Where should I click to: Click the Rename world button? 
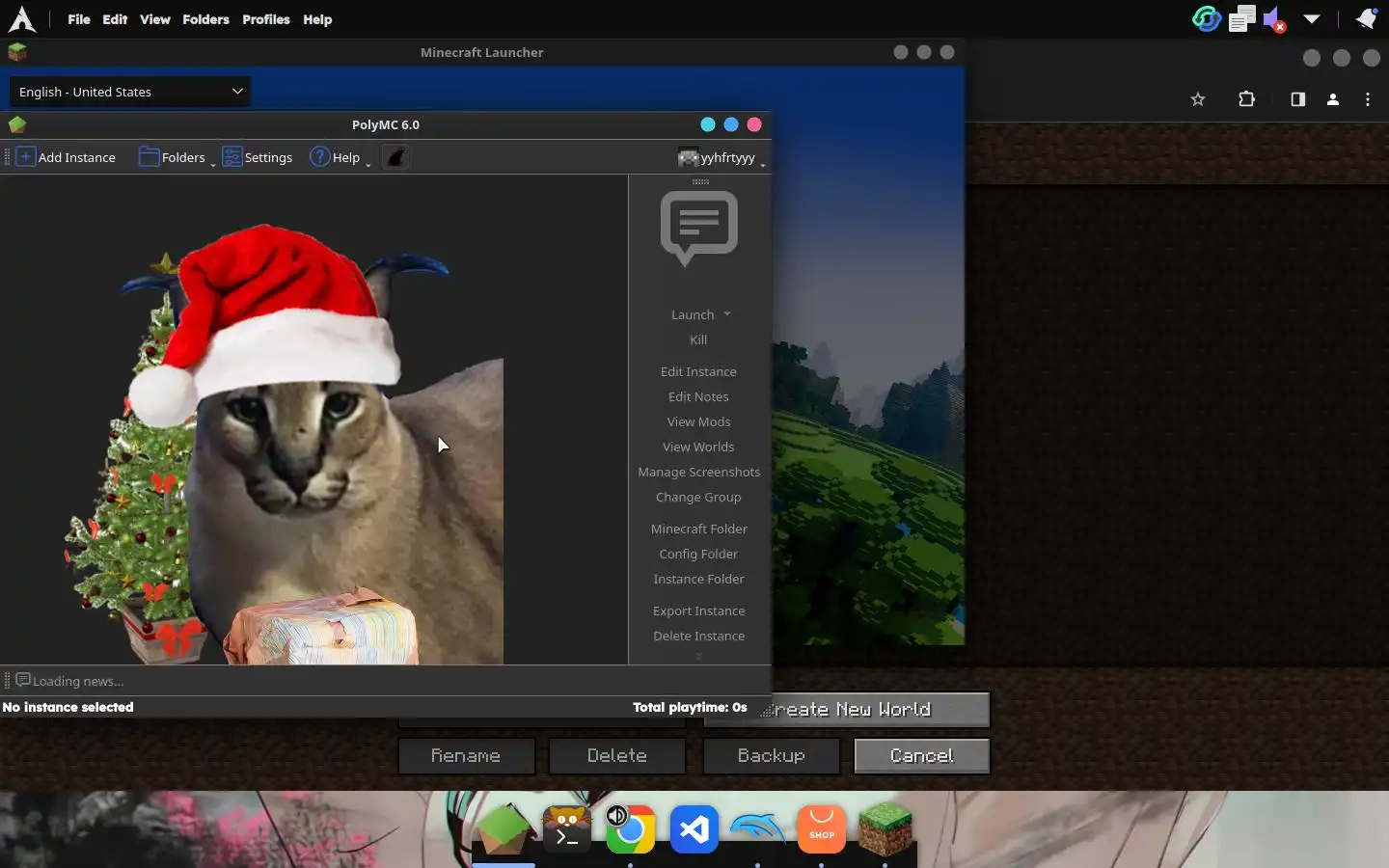(466, 756)
